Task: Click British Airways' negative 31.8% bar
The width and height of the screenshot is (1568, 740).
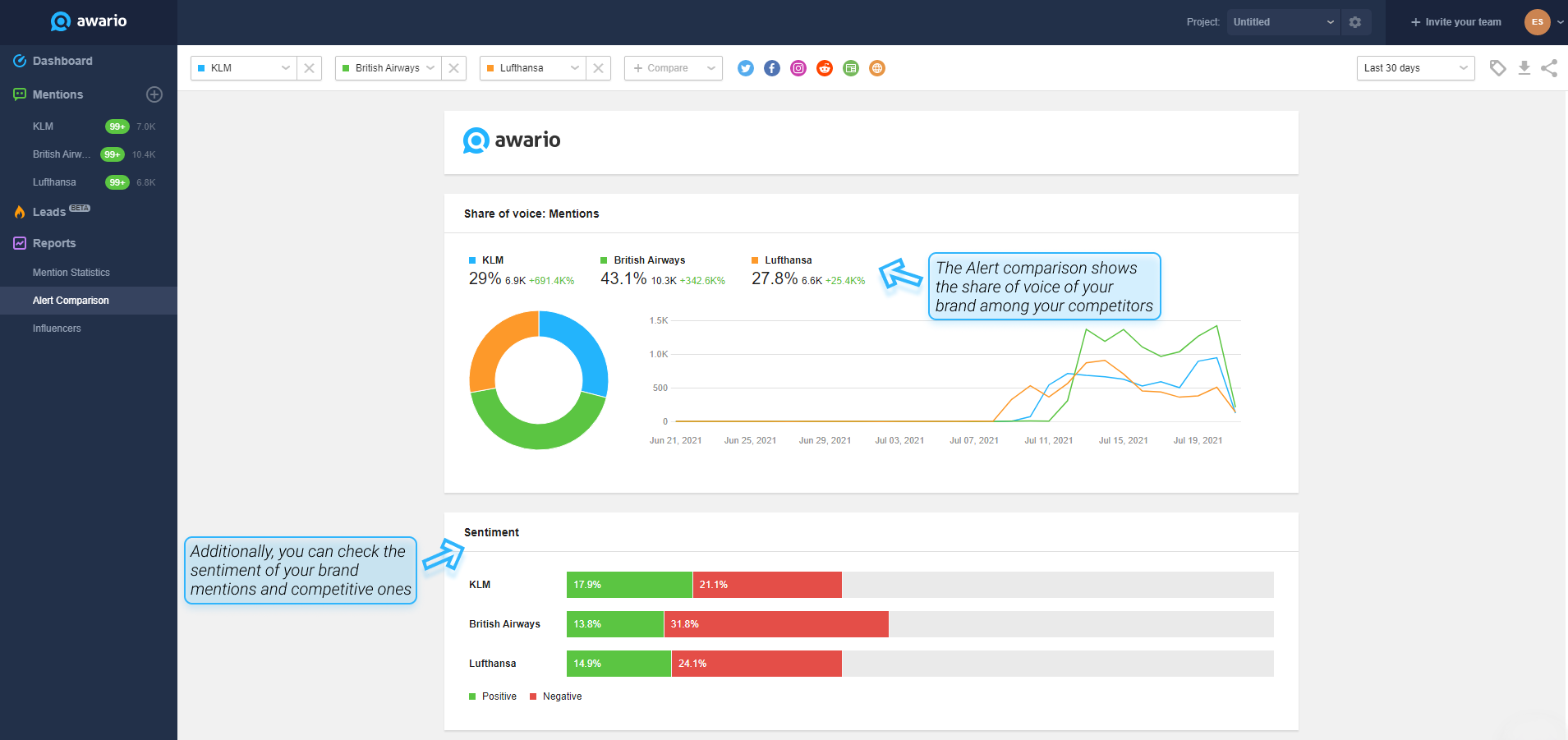Action: (776, 624)
